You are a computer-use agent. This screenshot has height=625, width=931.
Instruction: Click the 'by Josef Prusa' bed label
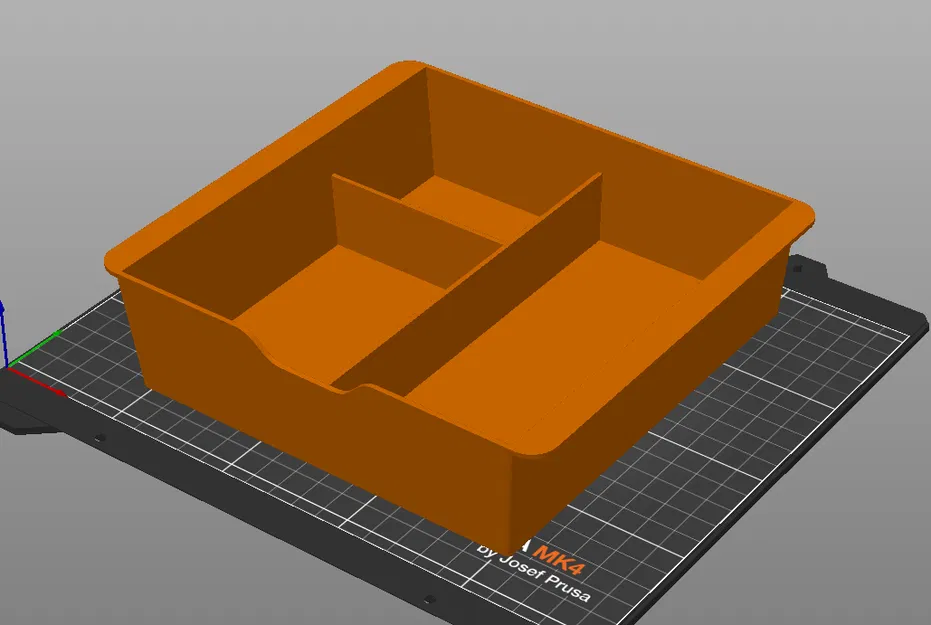(534, 573)
